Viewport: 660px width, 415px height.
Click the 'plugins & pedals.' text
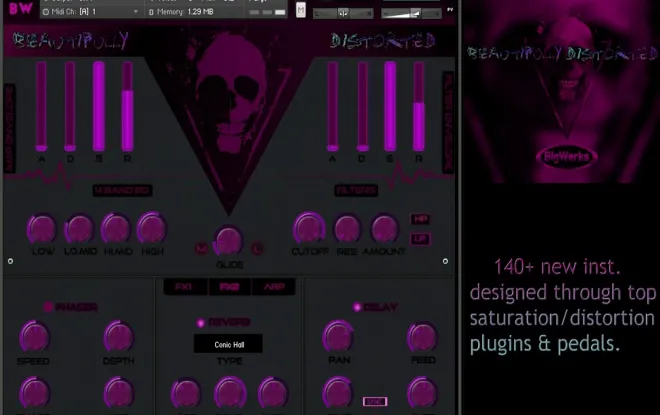coord(545,344)
